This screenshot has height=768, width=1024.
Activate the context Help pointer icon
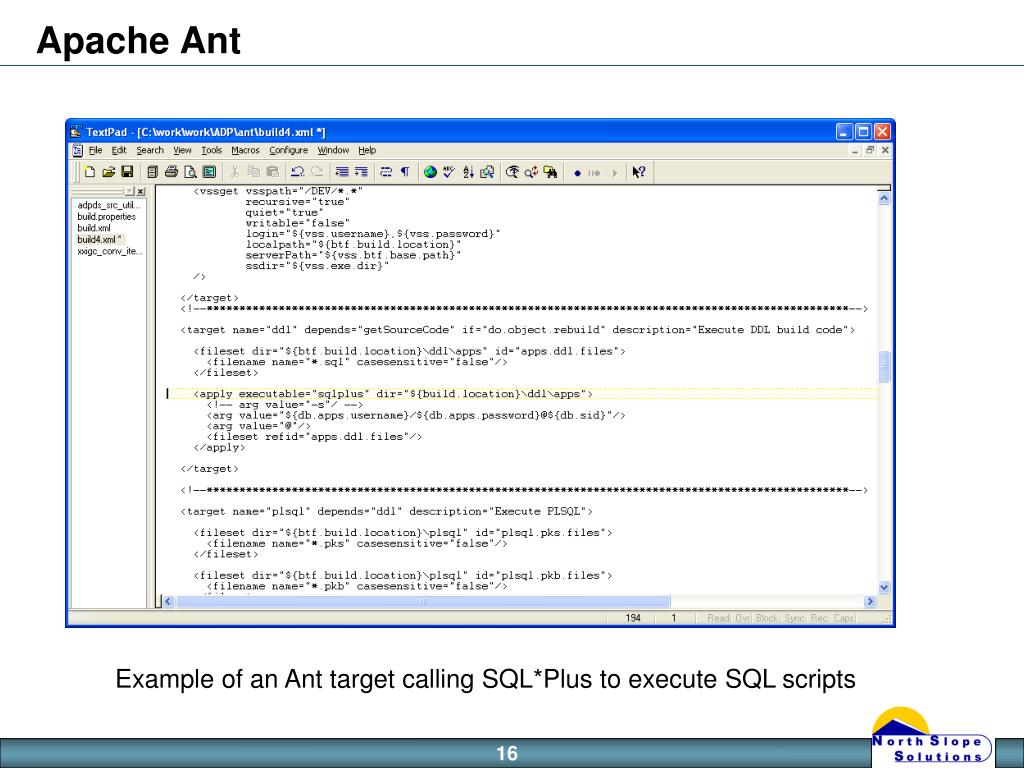pos(639,172)
